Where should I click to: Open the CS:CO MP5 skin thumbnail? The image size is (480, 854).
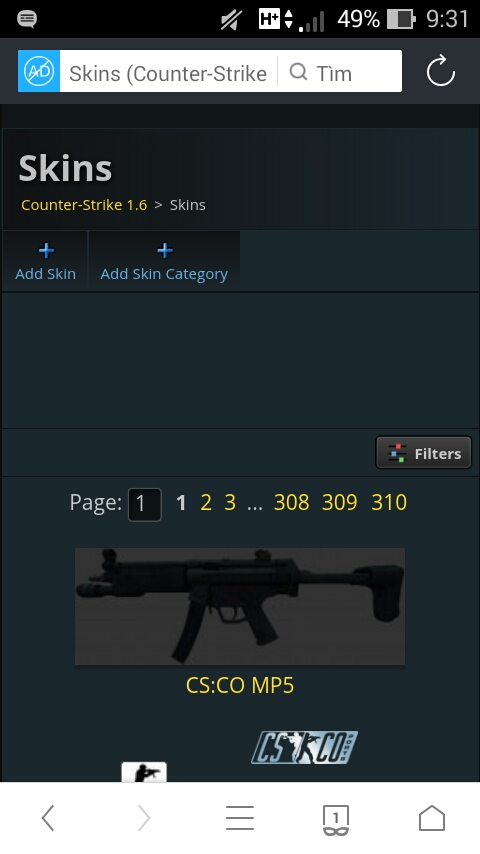240,606
